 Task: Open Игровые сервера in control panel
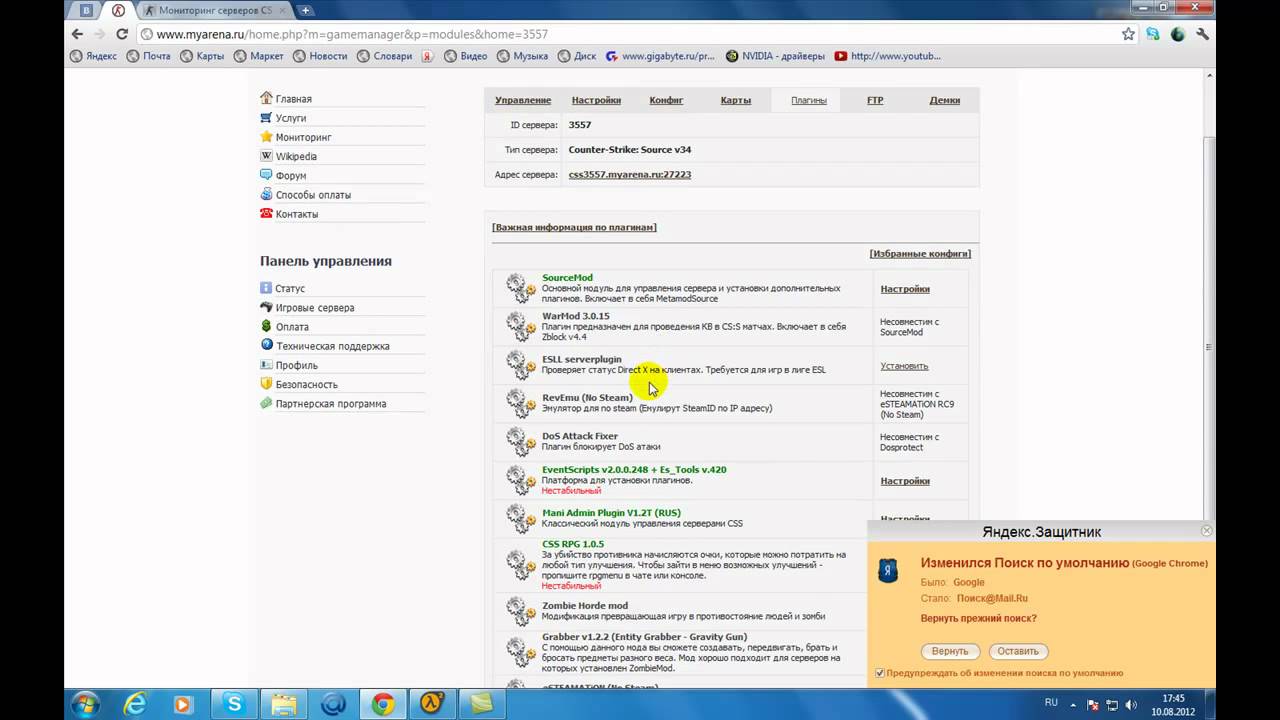tap(315, 308)
